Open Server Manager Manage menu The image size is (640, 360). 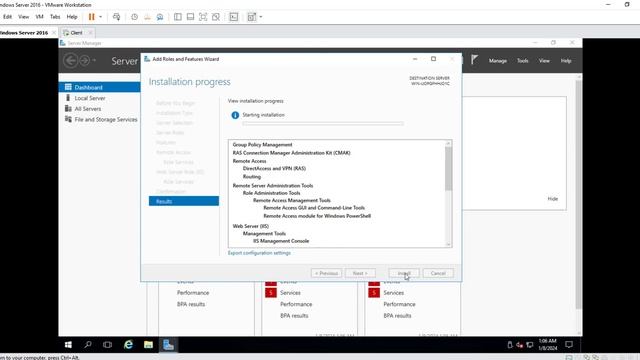tap(498, 61)
